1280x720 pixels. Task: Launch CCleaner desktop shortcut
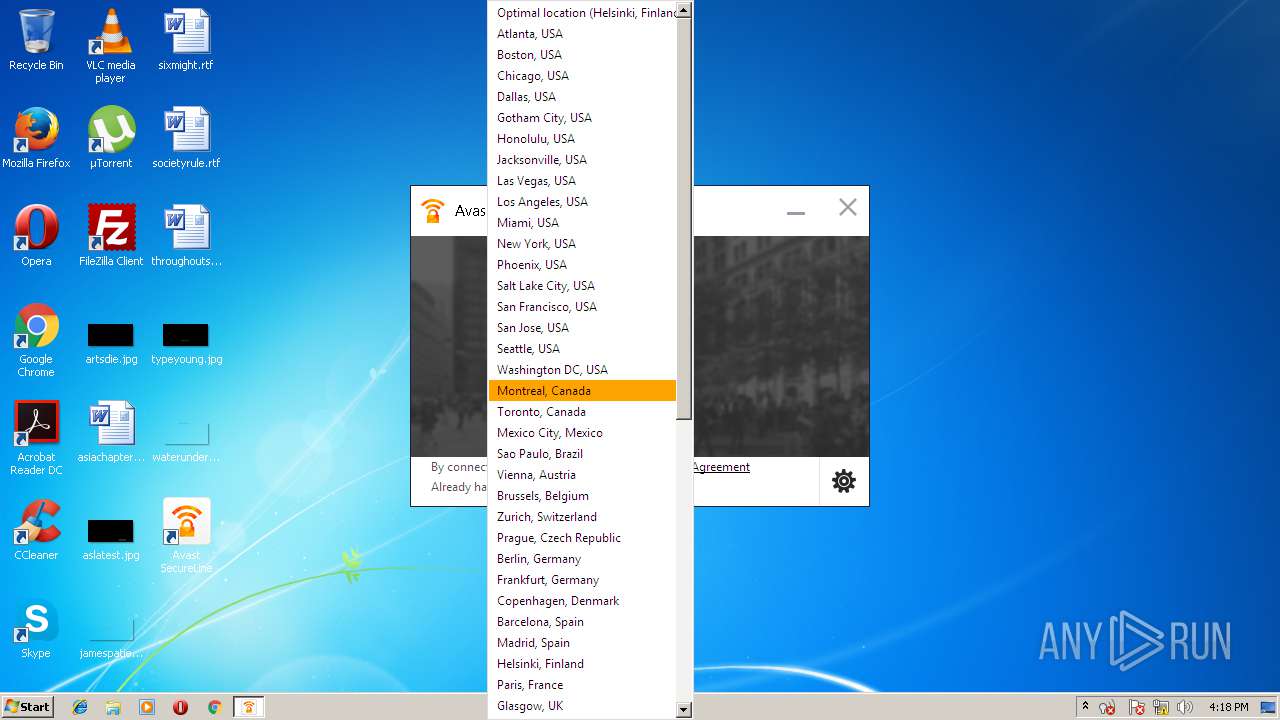coord(36,530)
